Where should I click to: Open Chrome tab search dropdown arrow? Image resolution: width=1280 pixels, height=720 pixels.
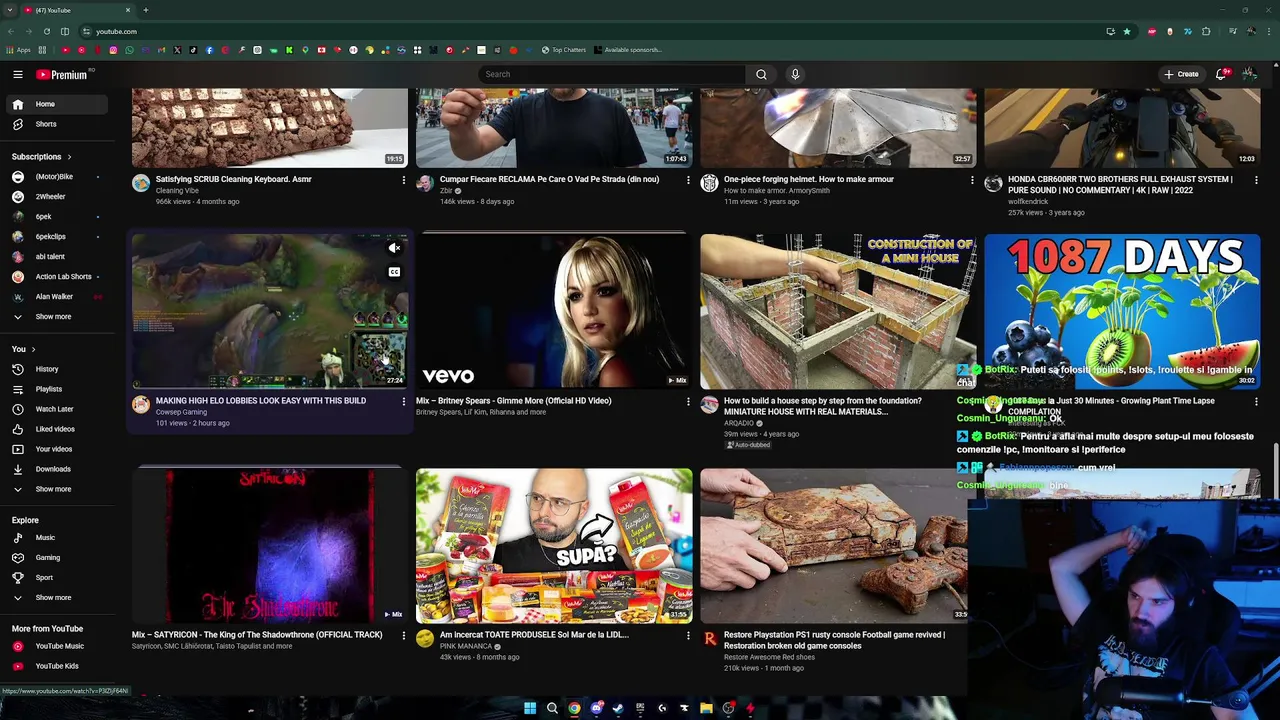tap(10, 10)
